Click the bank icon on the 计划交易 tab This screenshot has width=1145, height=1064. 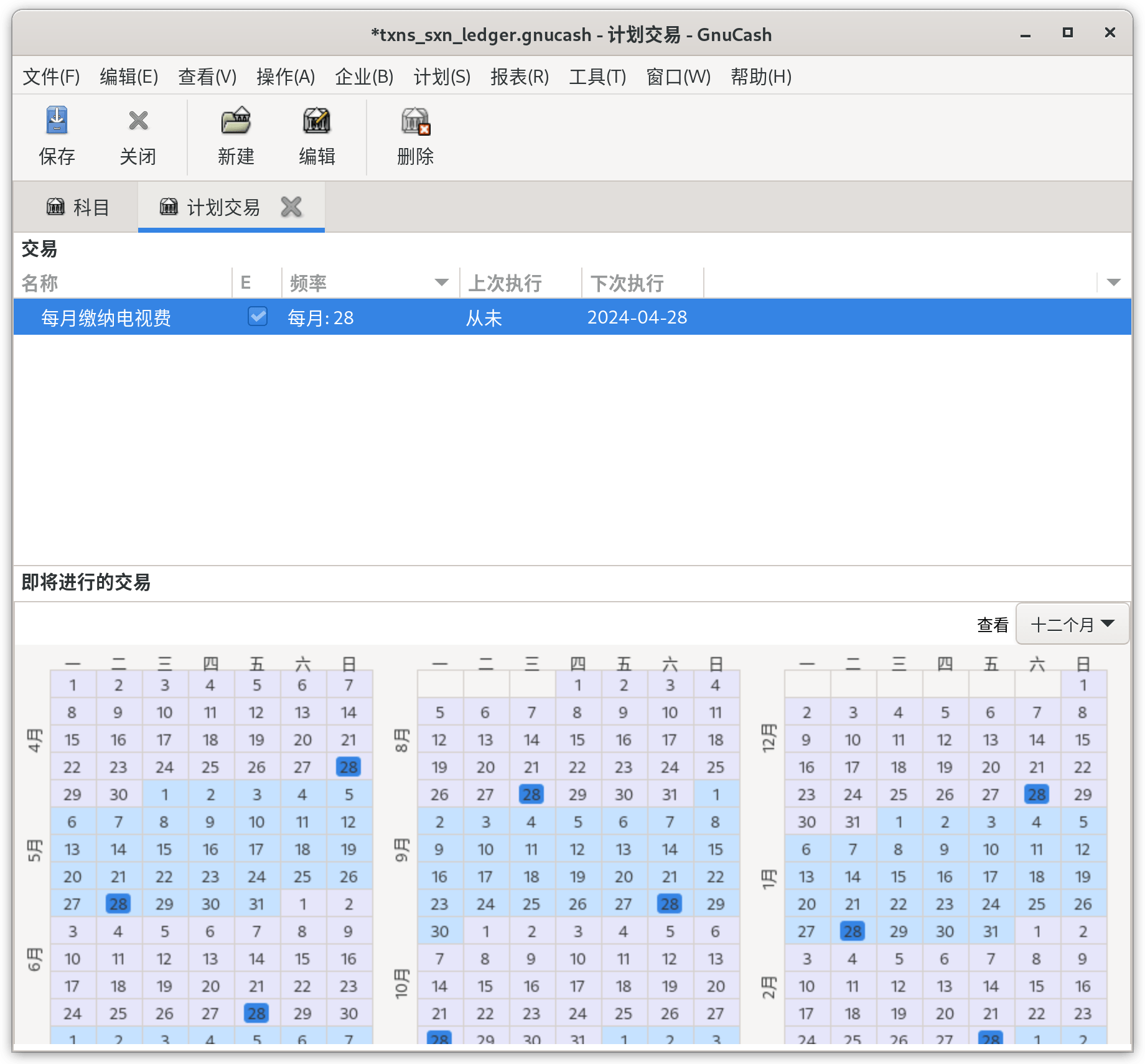click(169, 206)
